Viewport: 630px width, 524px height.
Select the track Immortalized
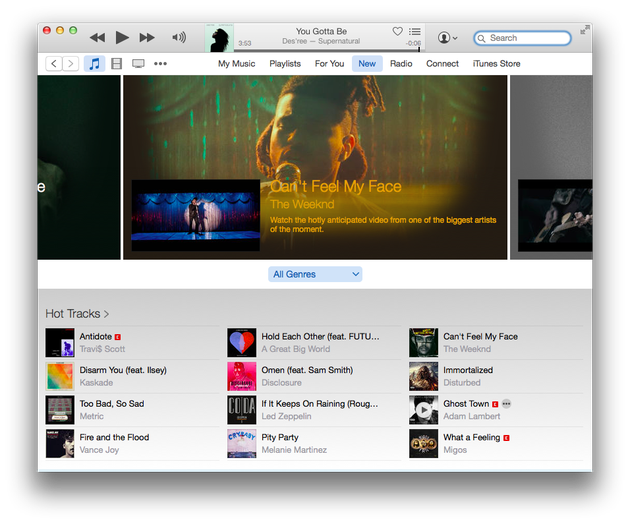(x=468, y=370)
